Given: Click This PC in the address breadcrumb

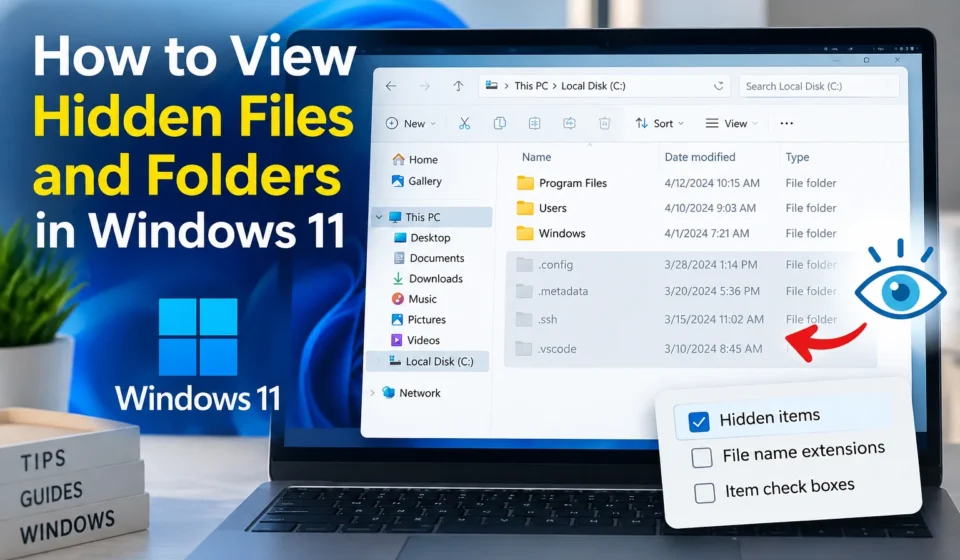Looking at the screenshot, I should pyautogui.click(x=531, y=86).
